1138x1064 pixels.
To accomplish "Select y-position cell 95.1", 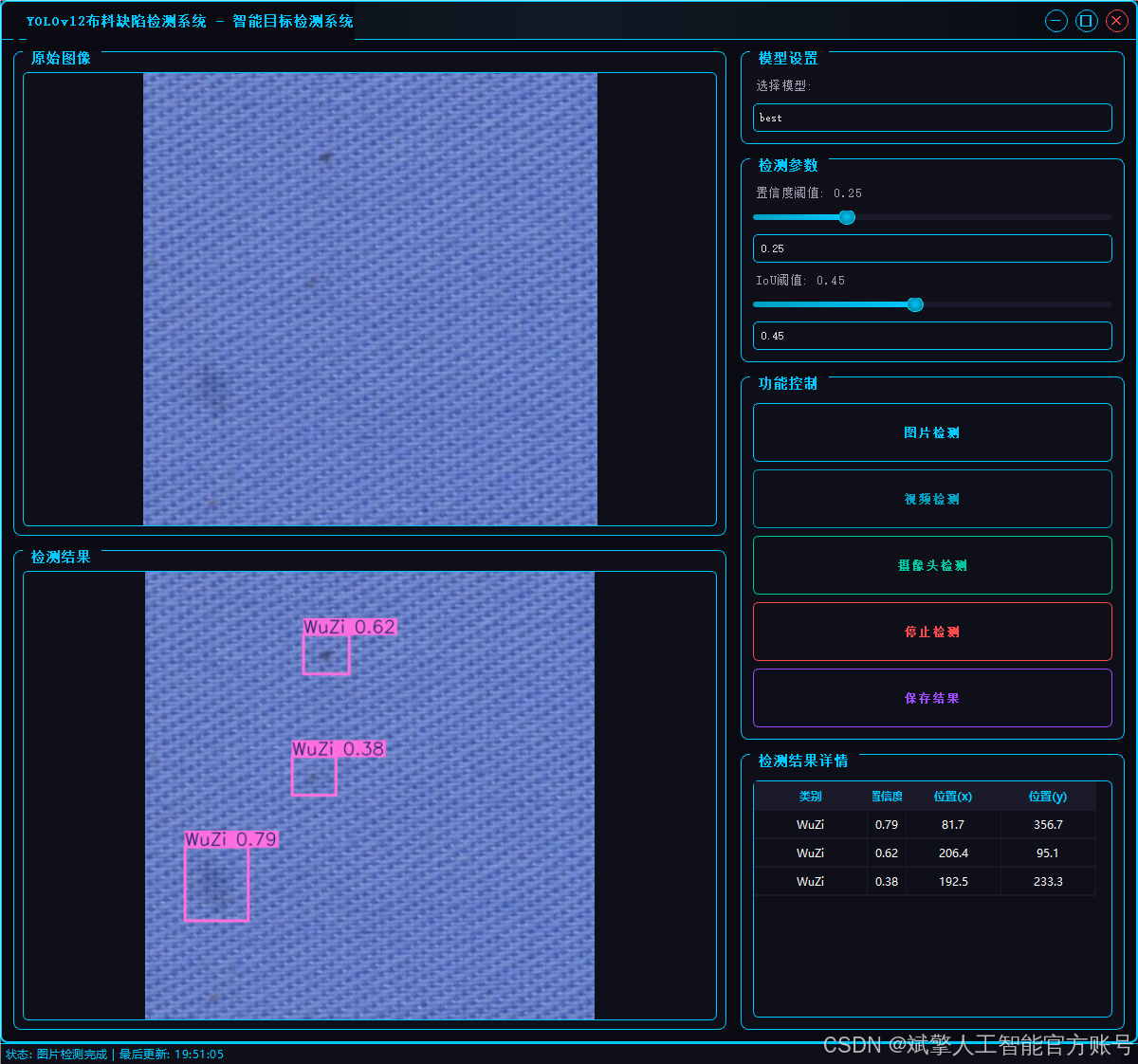I will pos(1048,853).
